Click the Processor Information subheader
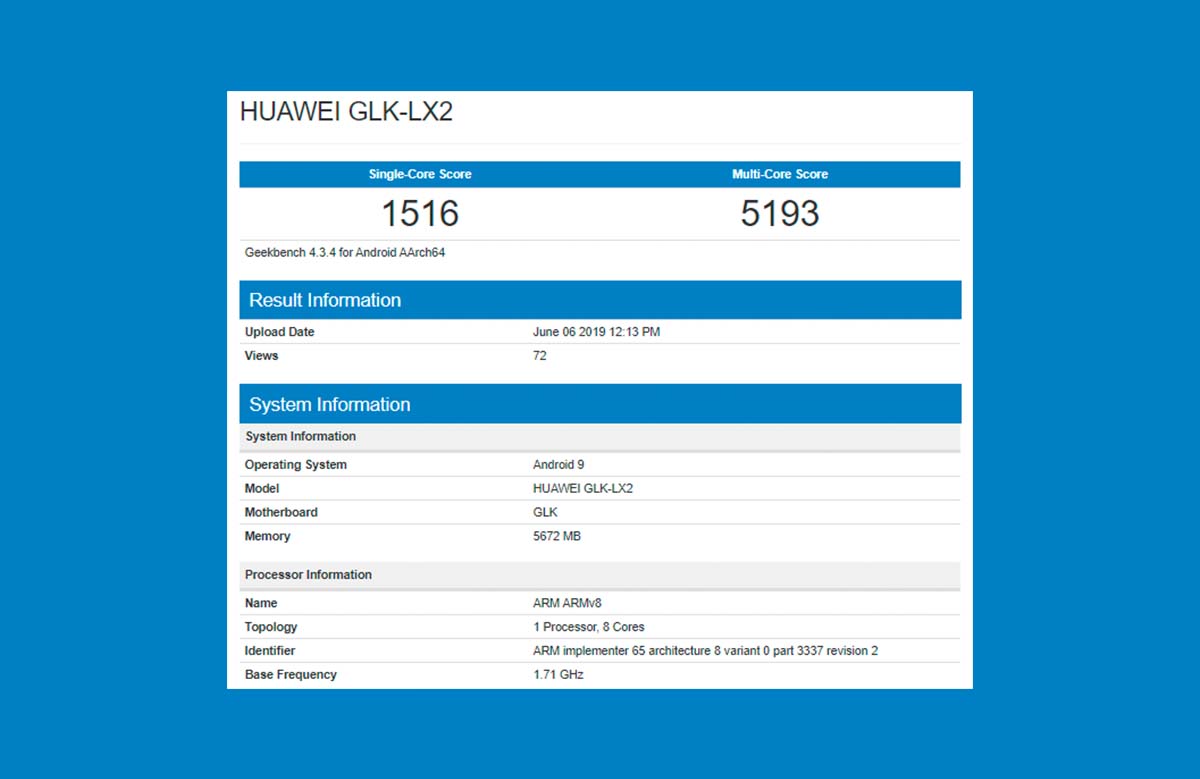 600,575
